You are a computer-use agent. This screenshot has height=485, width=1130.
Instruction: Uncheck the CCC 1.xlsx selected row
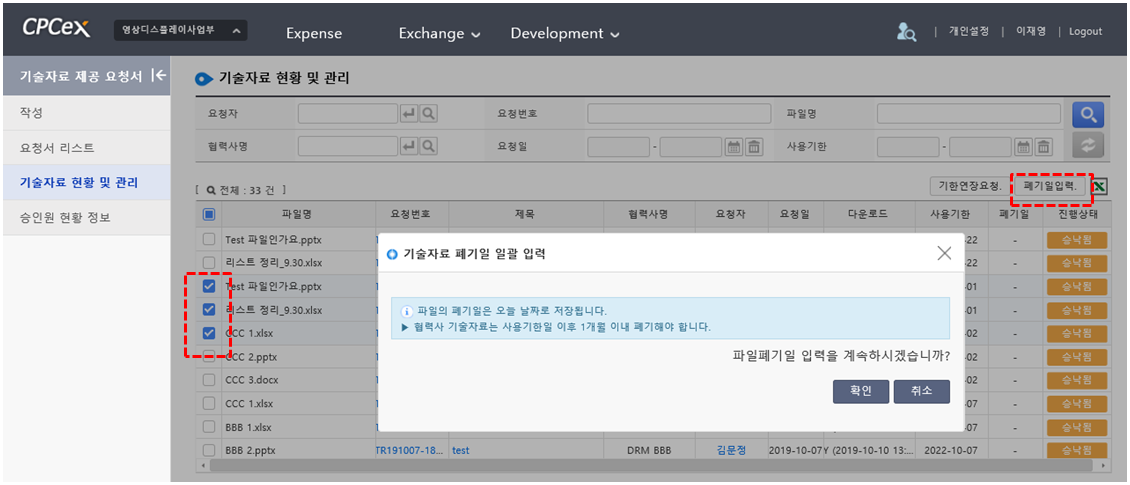click(x=209, y=334)
